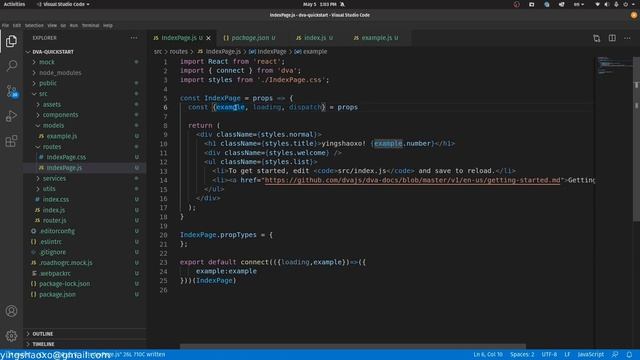Split the editor right icon
640x360 pixels.
pos(612,38)
